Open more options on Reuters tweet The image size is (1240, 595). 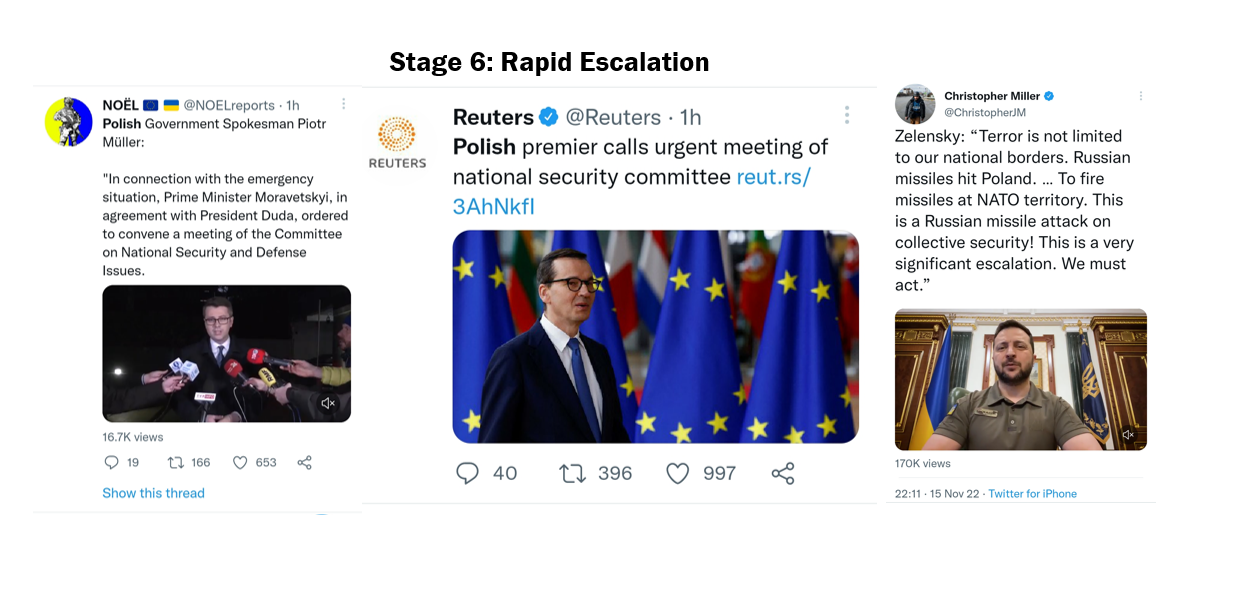[x=846, y=115]
